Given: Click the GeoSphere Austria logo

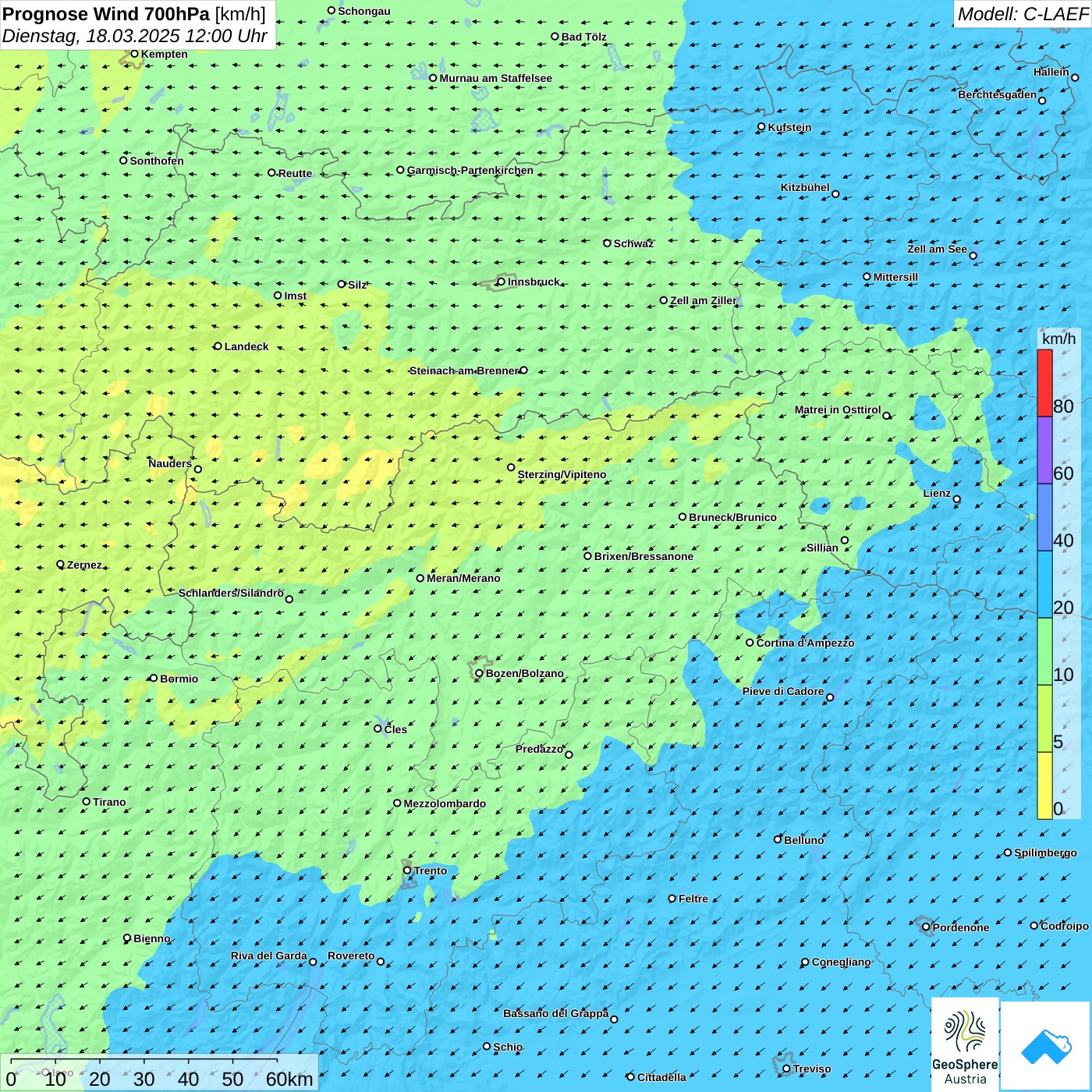Looking at the screenshot, I should [965, 1042].
